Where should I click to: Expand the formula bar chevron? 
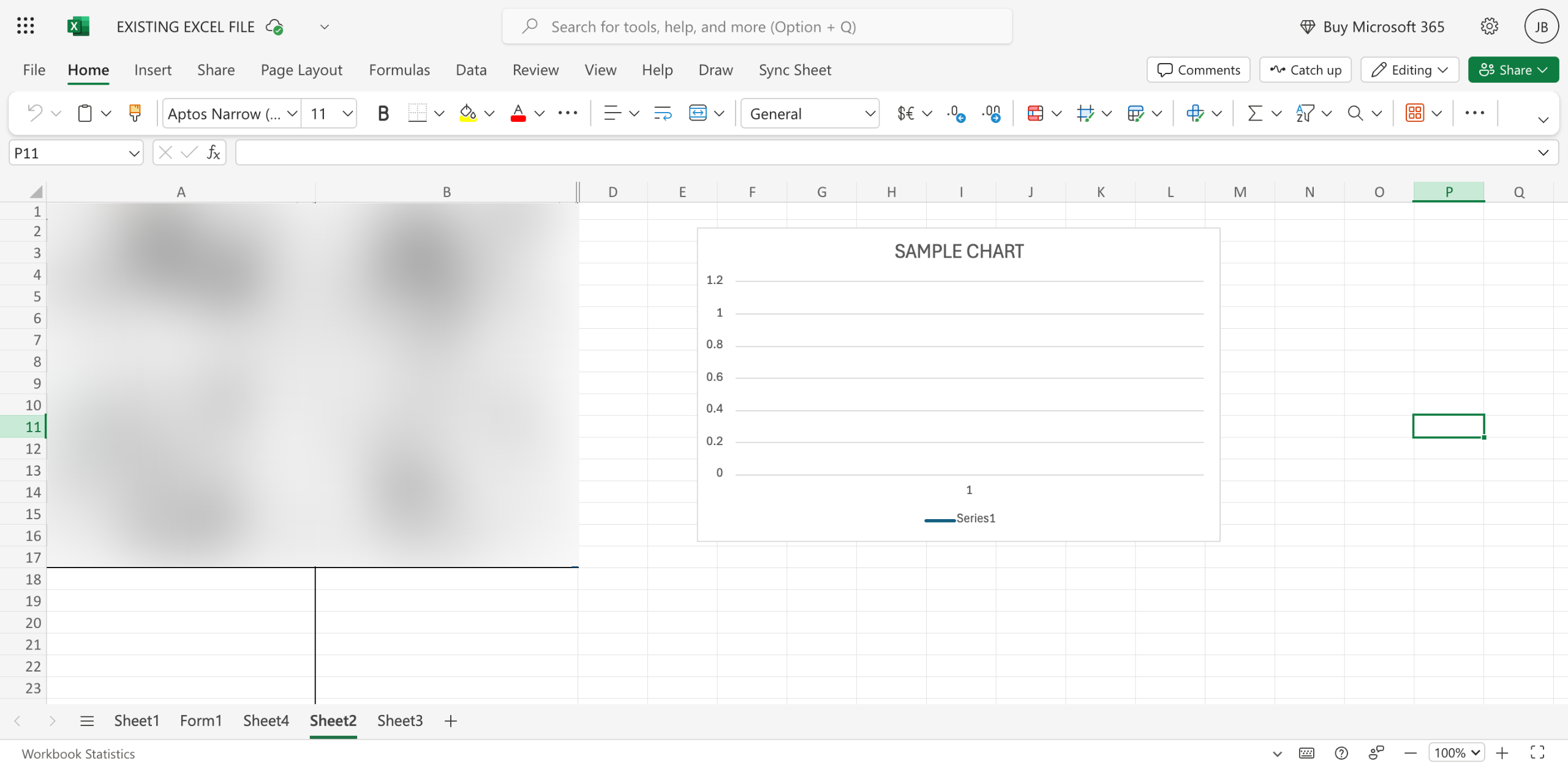(x=1542, y=152)
